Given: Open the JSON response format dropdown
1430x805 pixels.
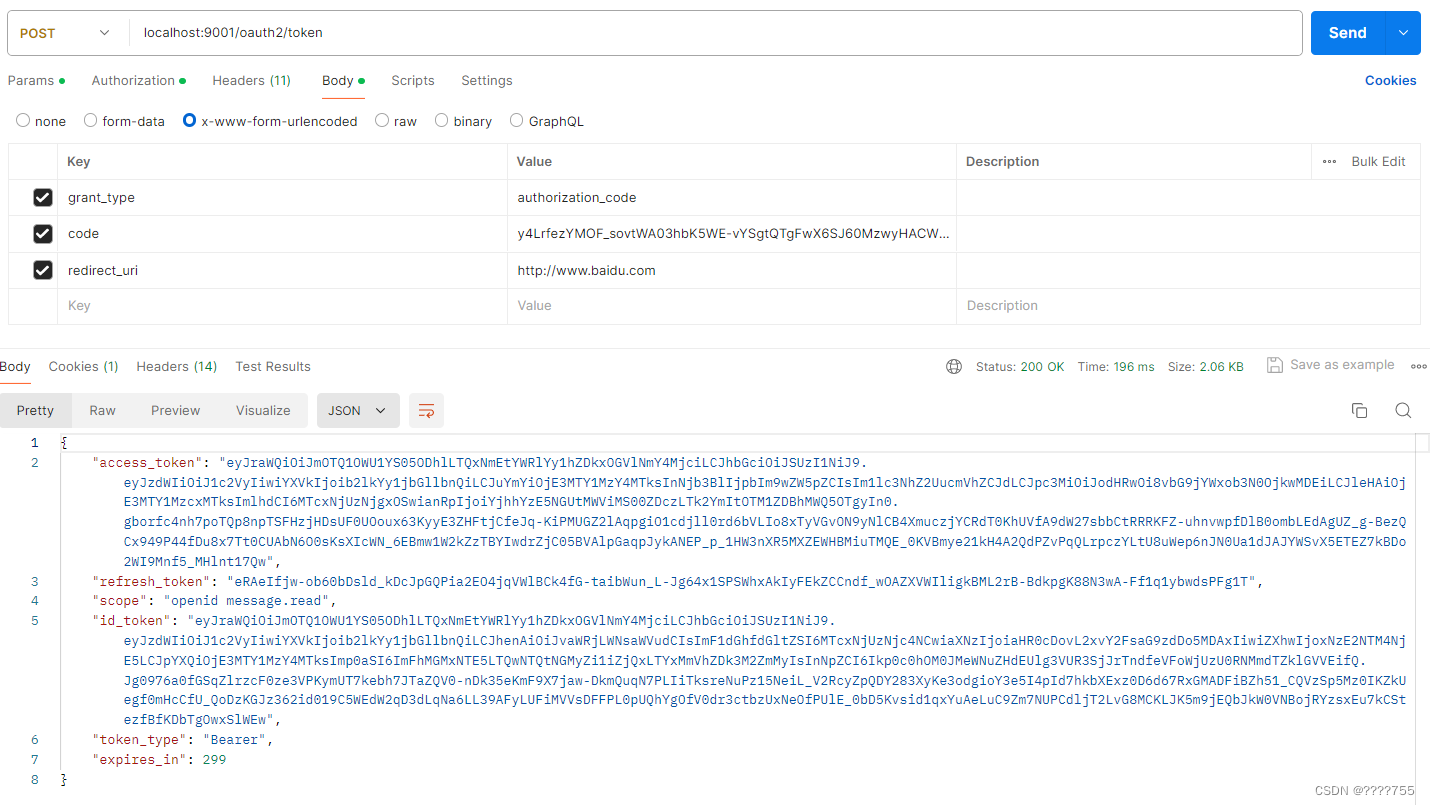Looking at the screenshot, I should 357,410.
